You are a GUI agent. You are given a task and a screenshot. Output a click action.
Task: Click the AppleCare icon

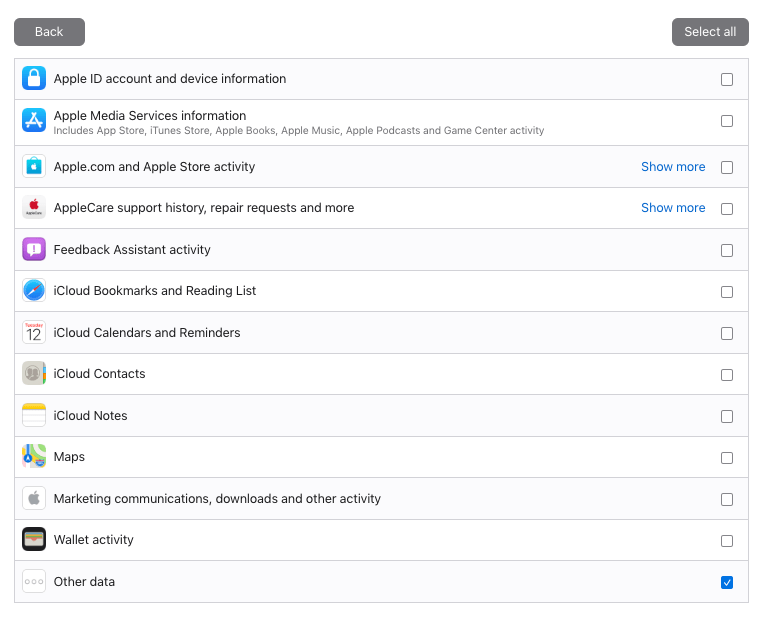pyautogui.click(x=34, y=207)
